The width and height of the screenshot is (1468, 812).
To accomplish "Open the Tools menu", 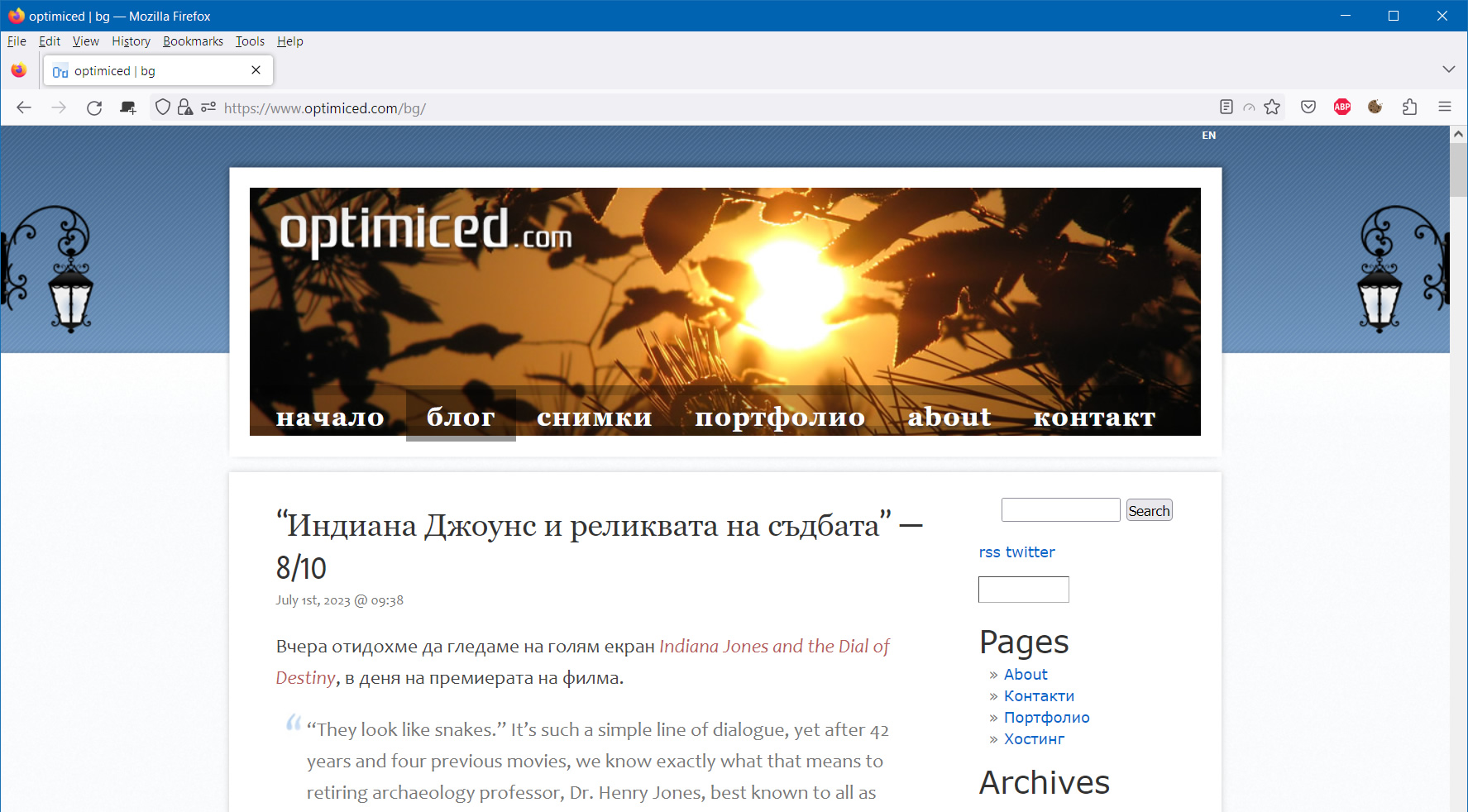I will 250,41.
